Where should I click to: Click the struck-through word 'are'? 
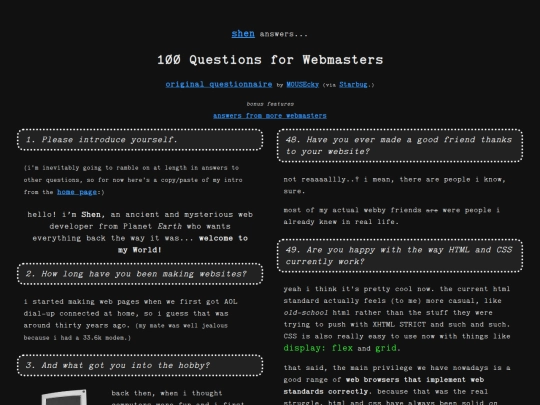point(432,210)
